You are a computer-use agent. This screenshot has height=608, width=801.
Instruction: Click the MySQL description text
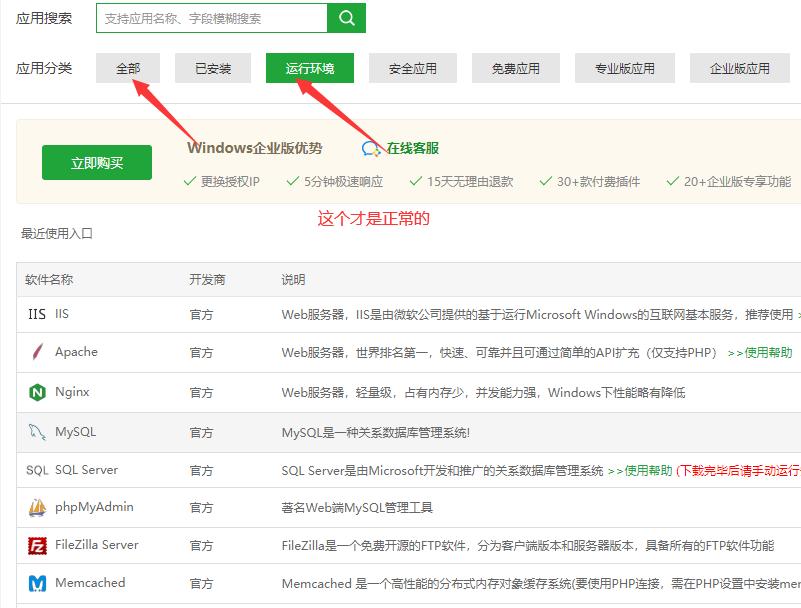tap(375, 433)
